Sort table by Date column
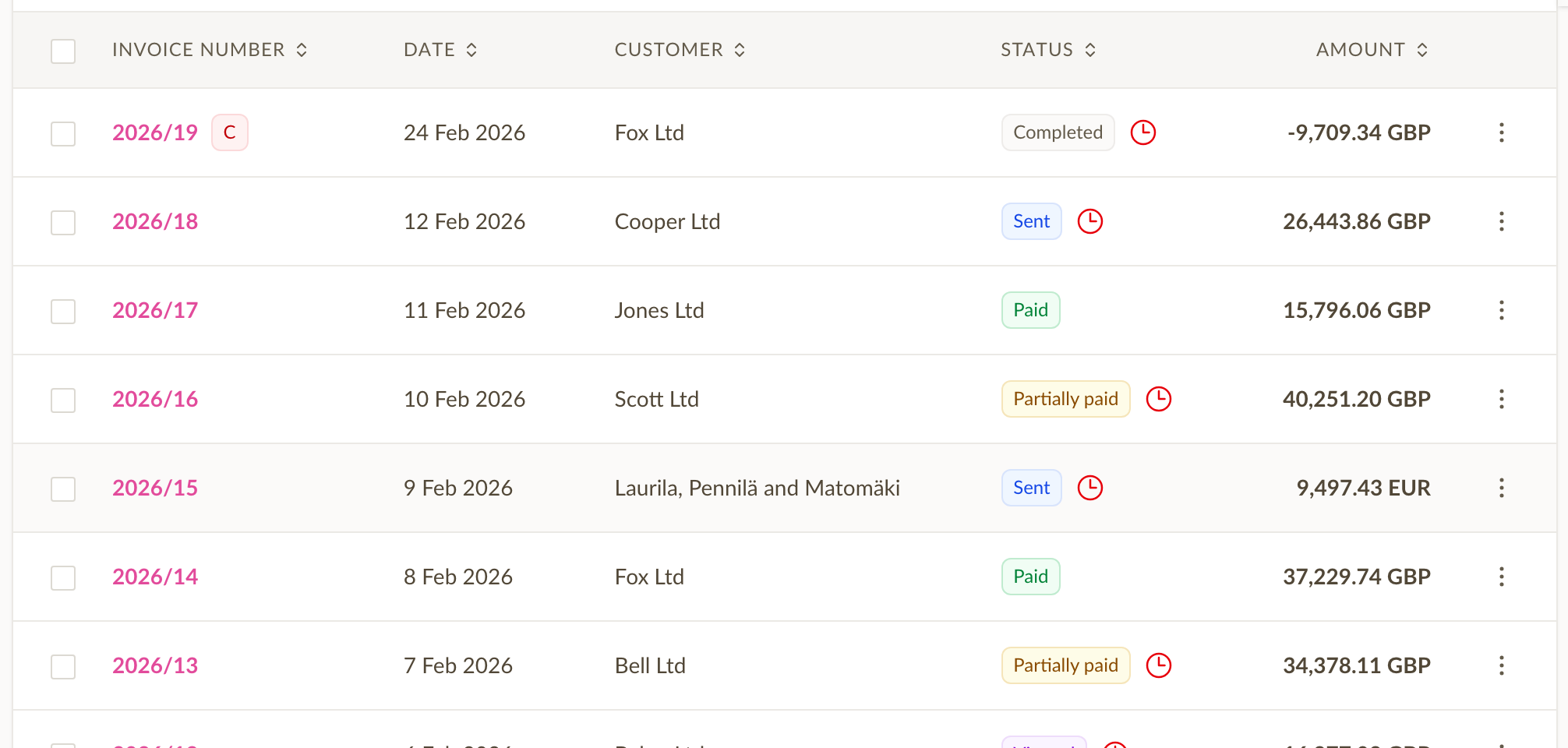Image resolution: width=1568 pixels, height=748 pixels. pyautogui.click(x=440, y=50)
